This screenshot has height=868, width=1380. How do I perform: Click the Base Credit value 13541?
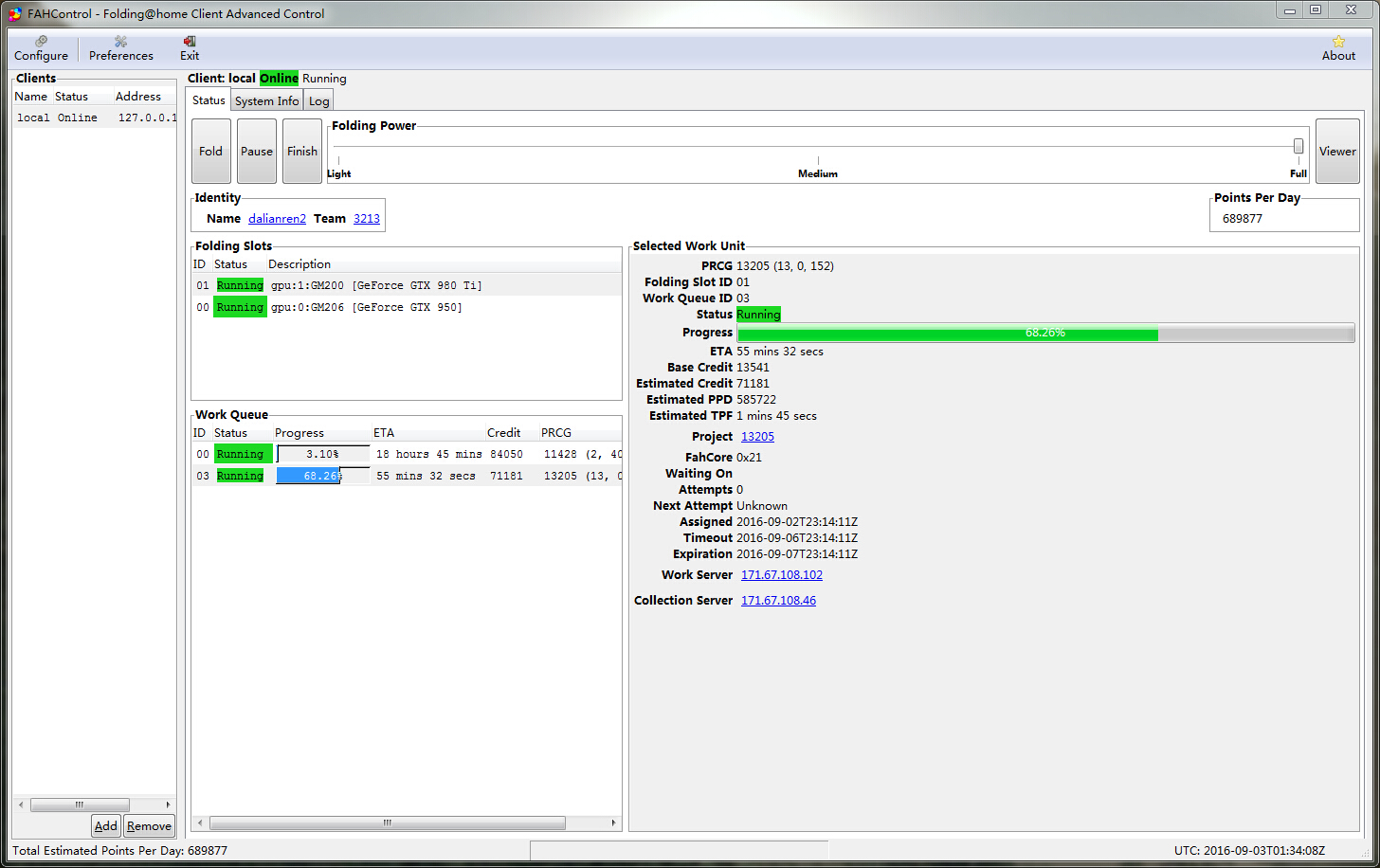point(754,368)
